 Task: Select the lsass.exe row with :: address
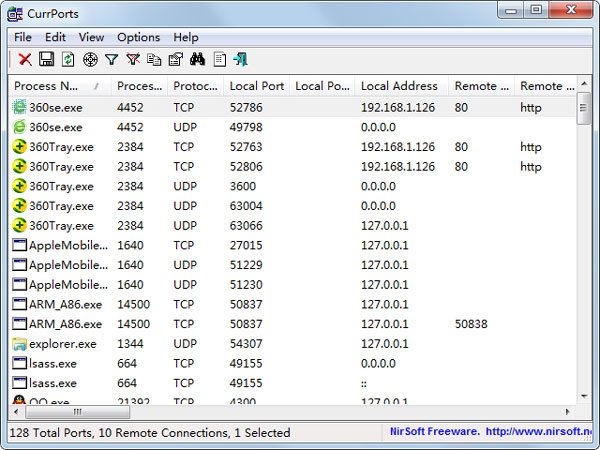click(x=293, y=383)
